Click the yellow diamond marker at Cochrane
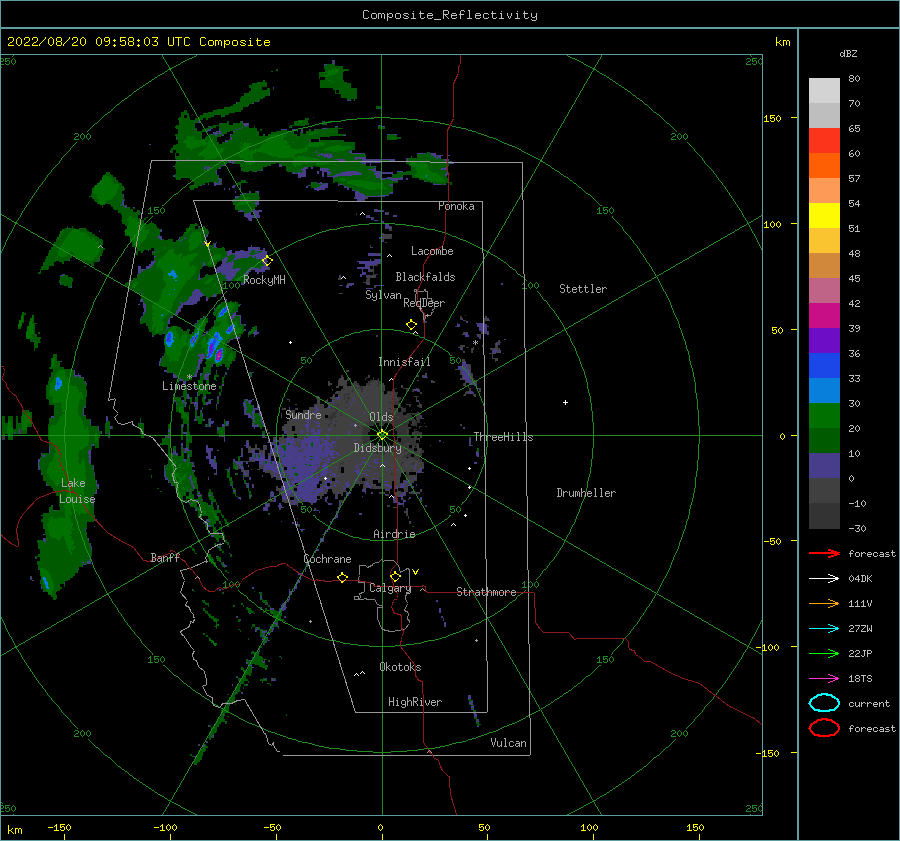Image resolution: width=900 pixels, height=841 pixels. tap(342, 577)
